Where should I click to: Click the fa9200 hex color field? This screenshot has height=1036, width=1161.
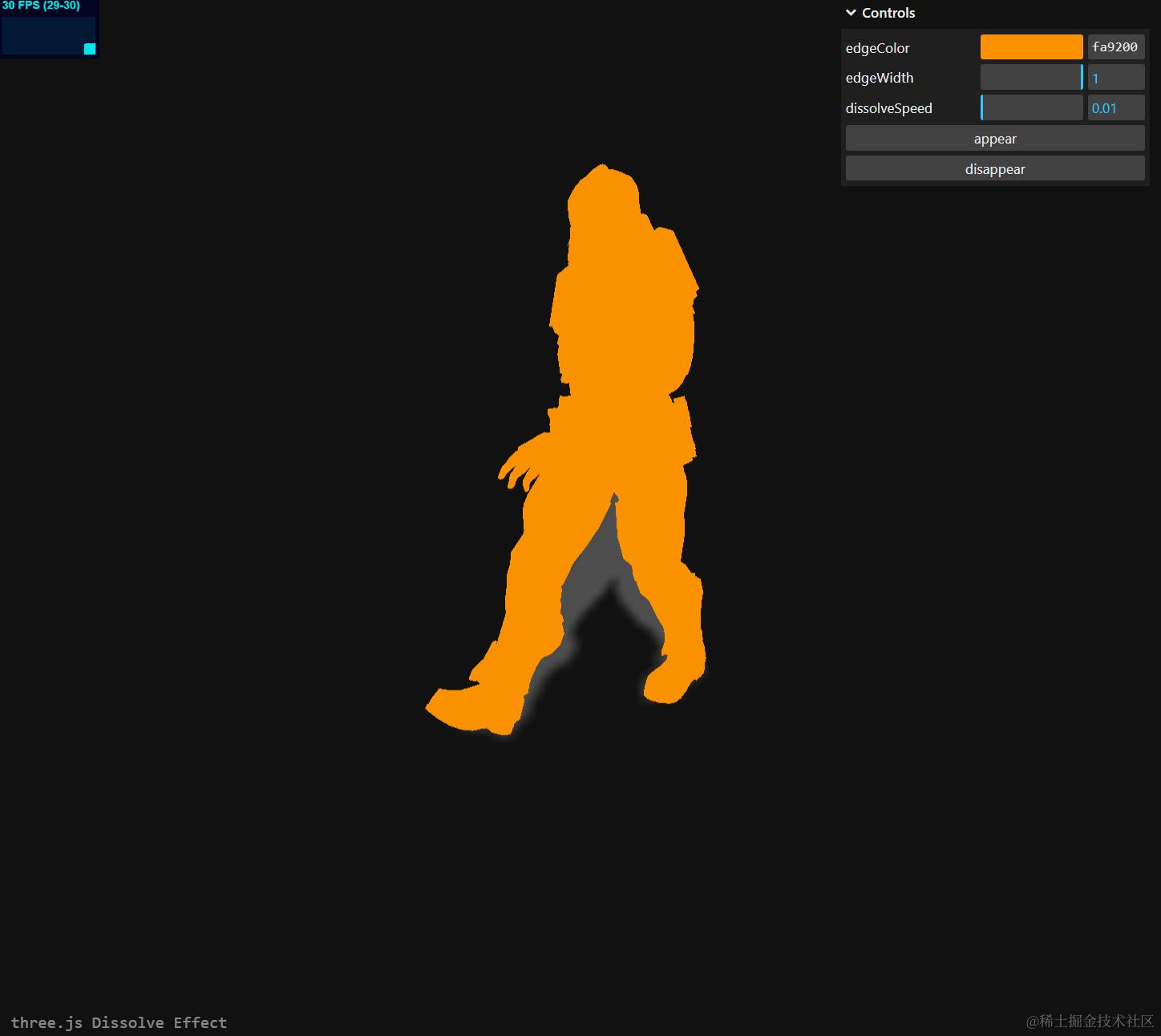pos(1115,47)
